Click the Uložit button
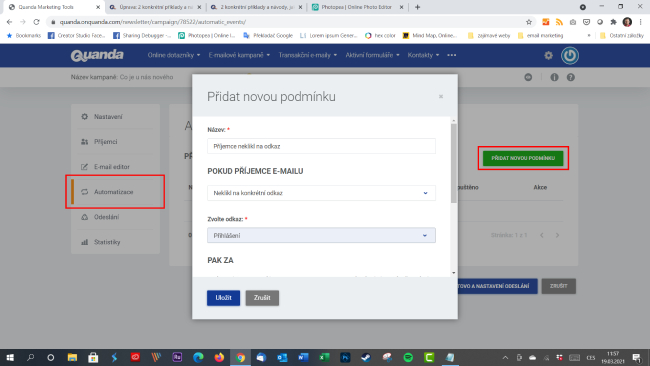Image resolution: width=650 pixels, height=366 pixels. point(223,298)
